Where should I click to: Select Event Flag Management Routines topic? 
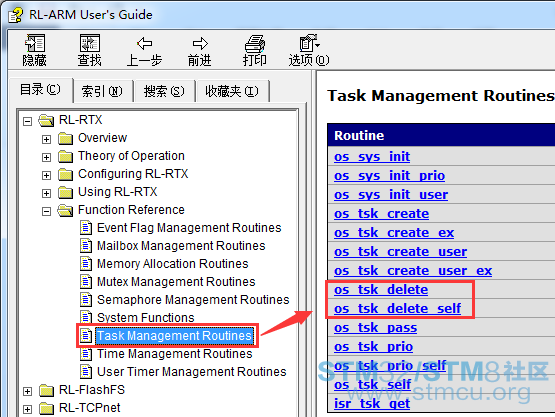(x=189, y=228)
